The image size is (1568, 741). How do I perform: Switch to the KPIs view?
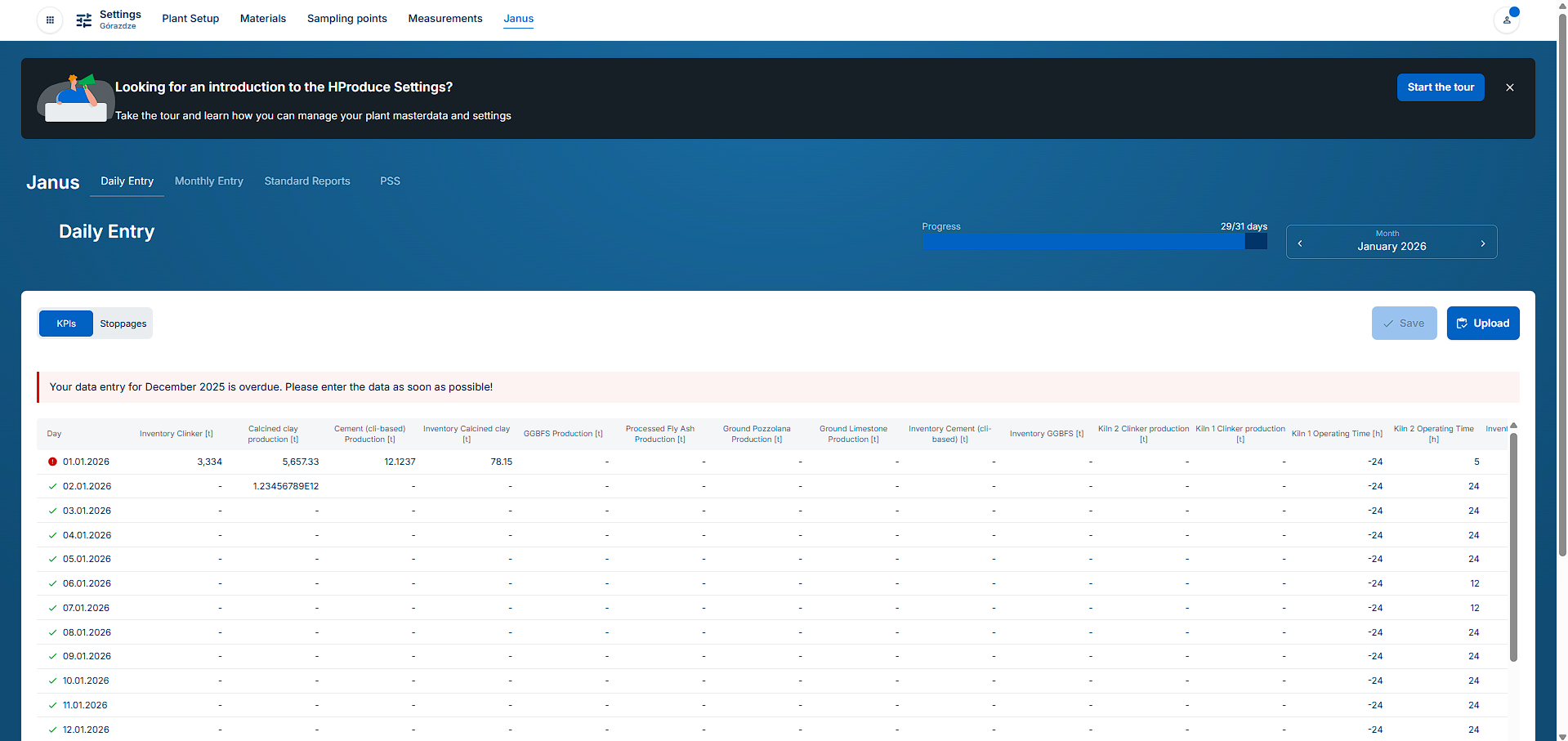click(x=66, y=324)
